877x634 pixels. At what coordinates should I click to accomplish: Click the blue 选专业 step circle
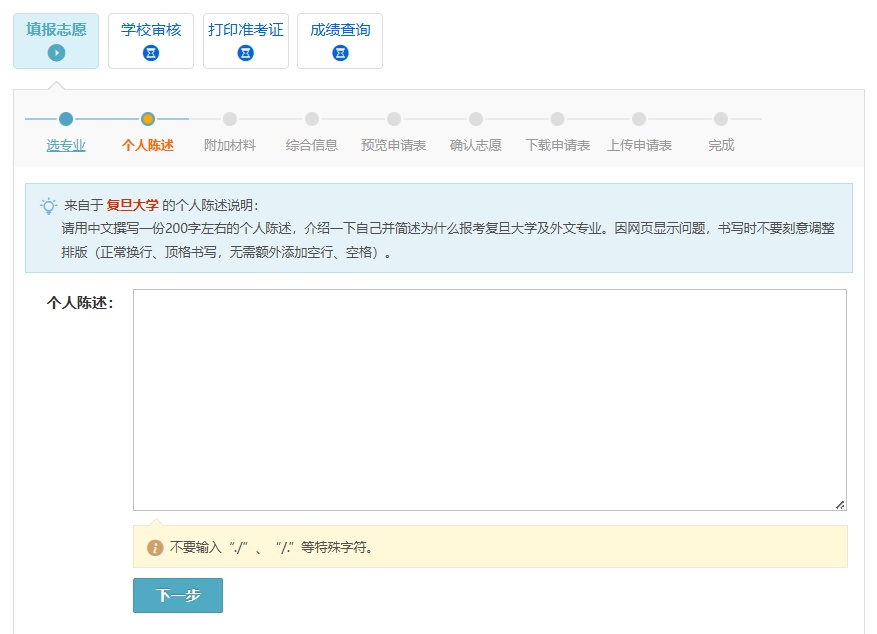[x=66, y=119]
